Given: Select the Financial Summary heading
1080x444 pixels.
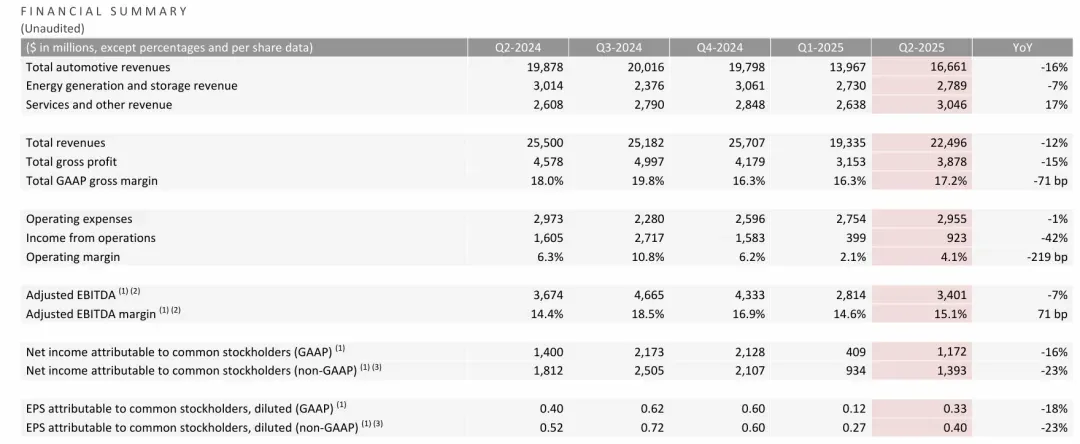Looking at the screenshot, I should pos(103,11).
